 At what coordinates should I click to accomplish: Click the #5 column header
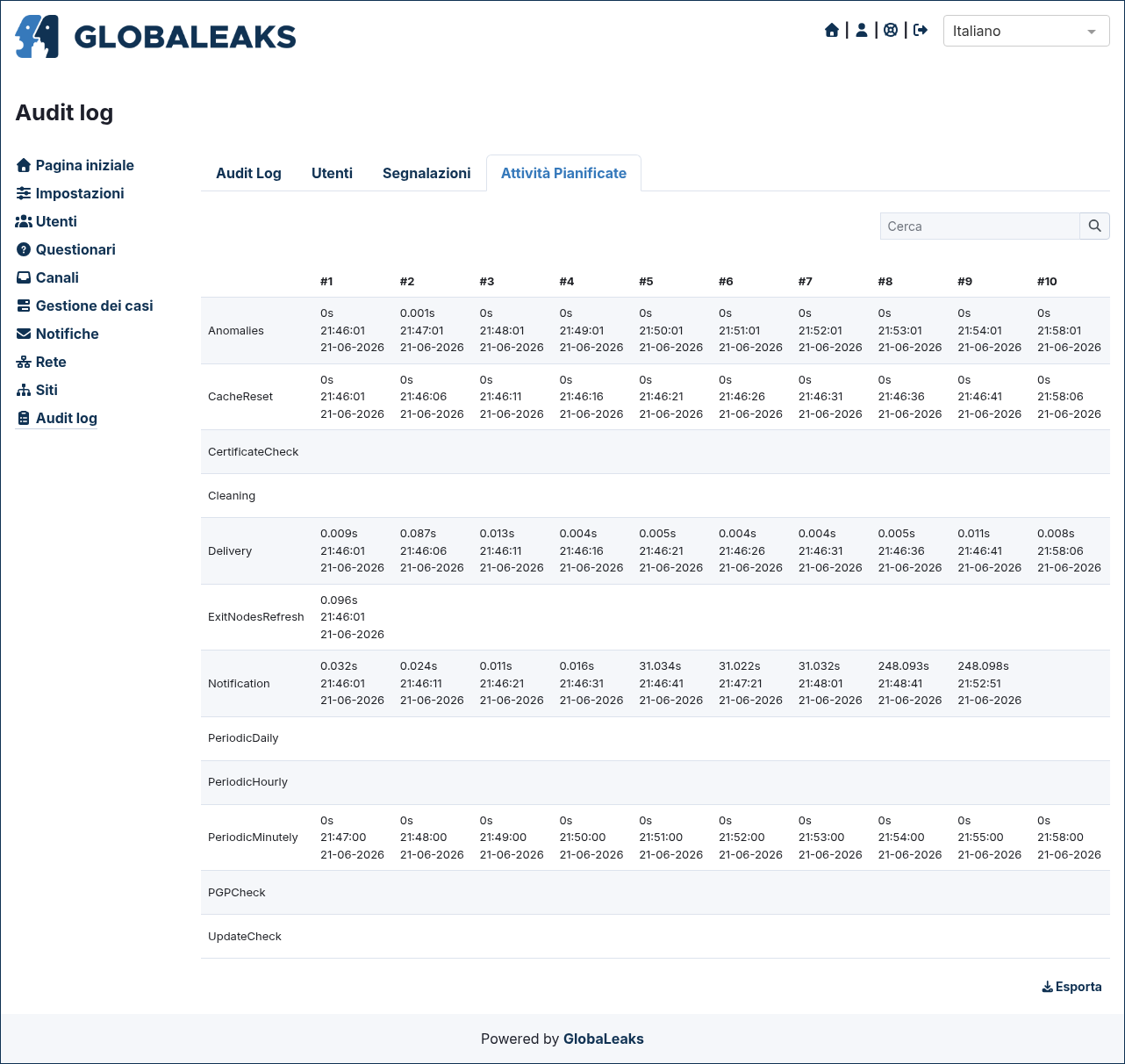646,282
